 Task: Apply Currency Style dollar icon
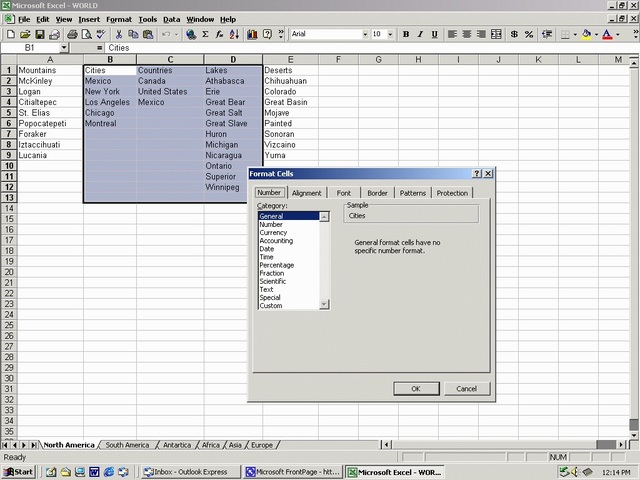[514, 34]
